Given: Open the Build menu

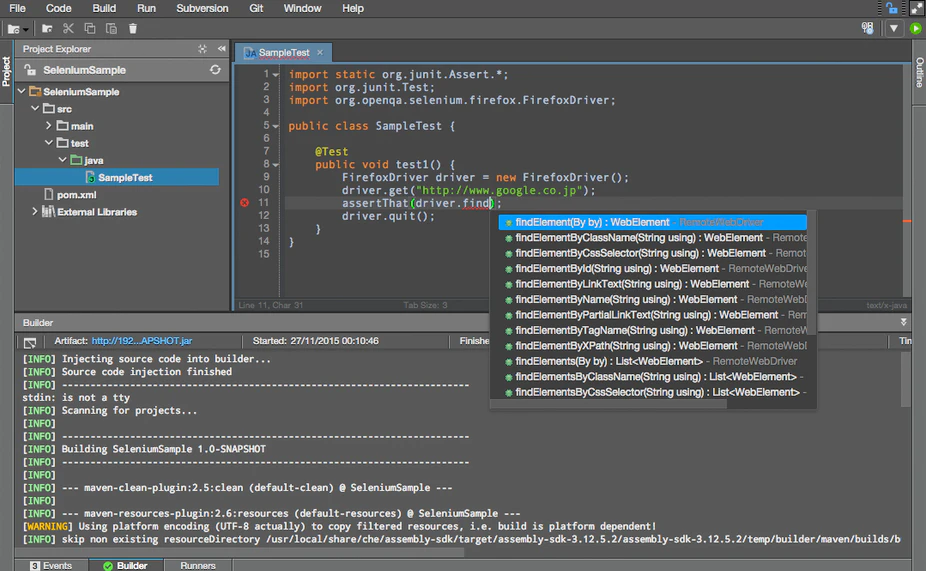Looking at the screenshot, I should 104,8.
